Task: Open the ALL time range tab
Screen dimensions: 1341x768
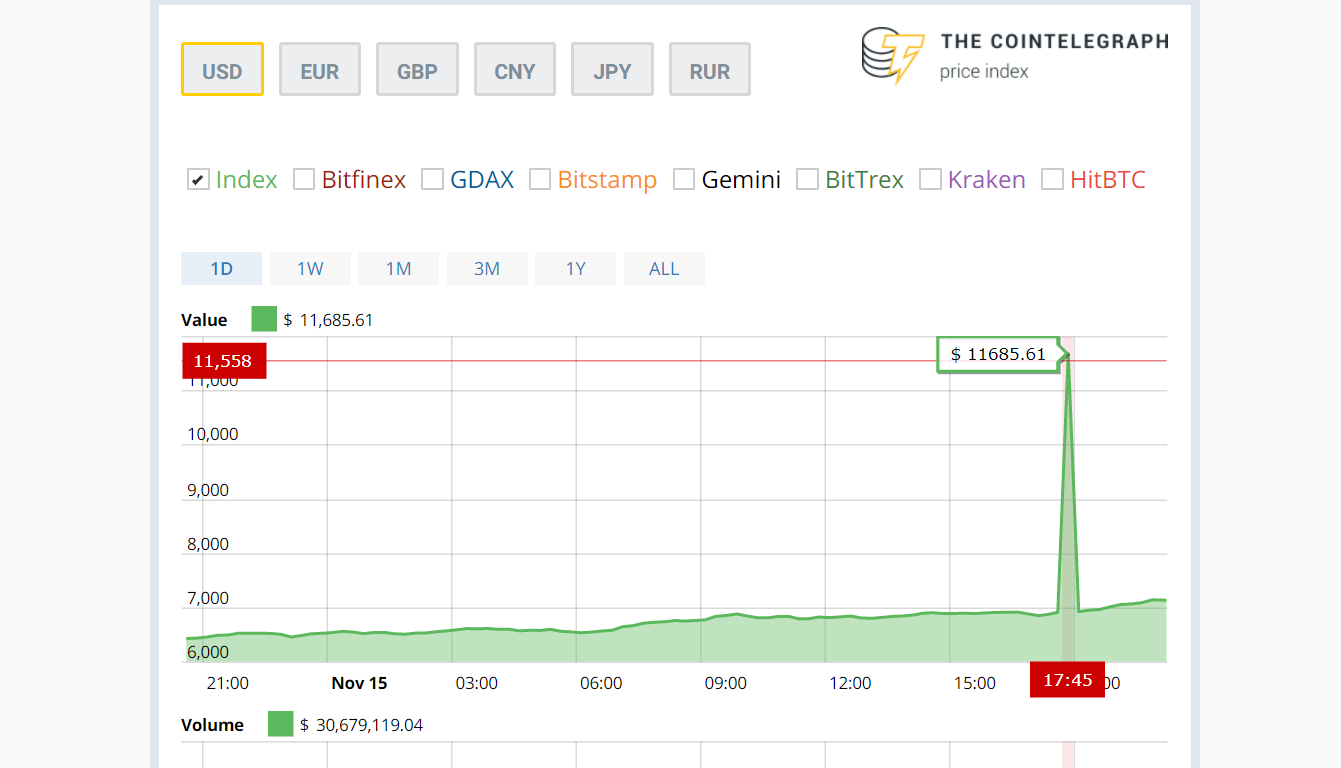Action: point(664,269)
